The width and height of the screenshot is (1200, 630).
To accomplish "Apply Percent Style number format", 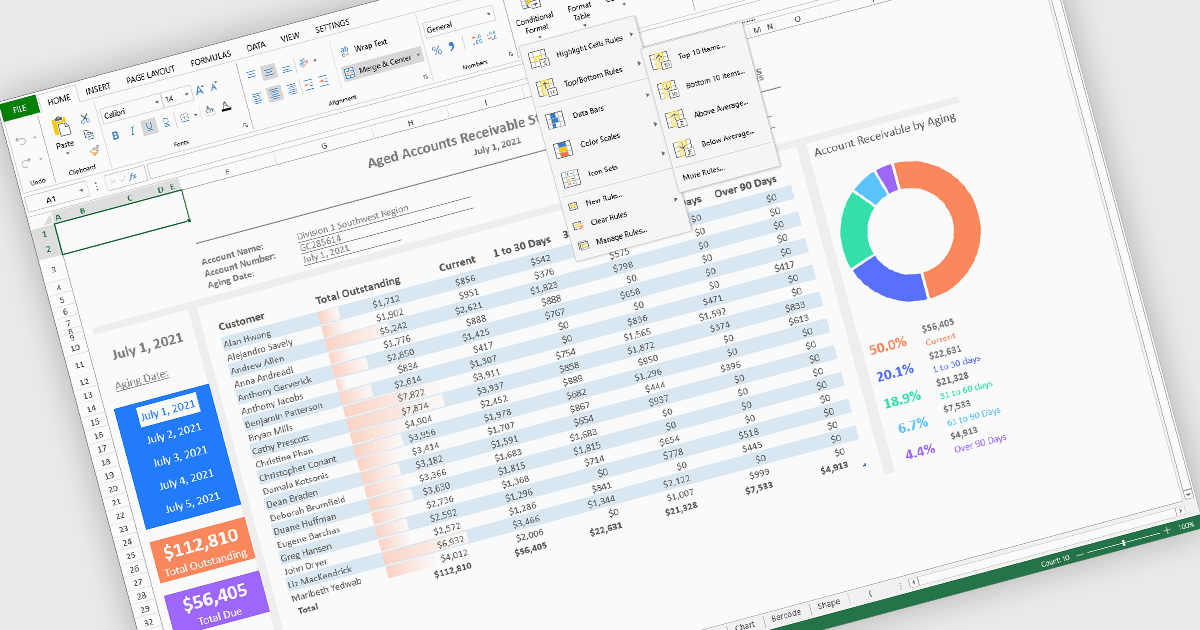I will pos(436,50).
